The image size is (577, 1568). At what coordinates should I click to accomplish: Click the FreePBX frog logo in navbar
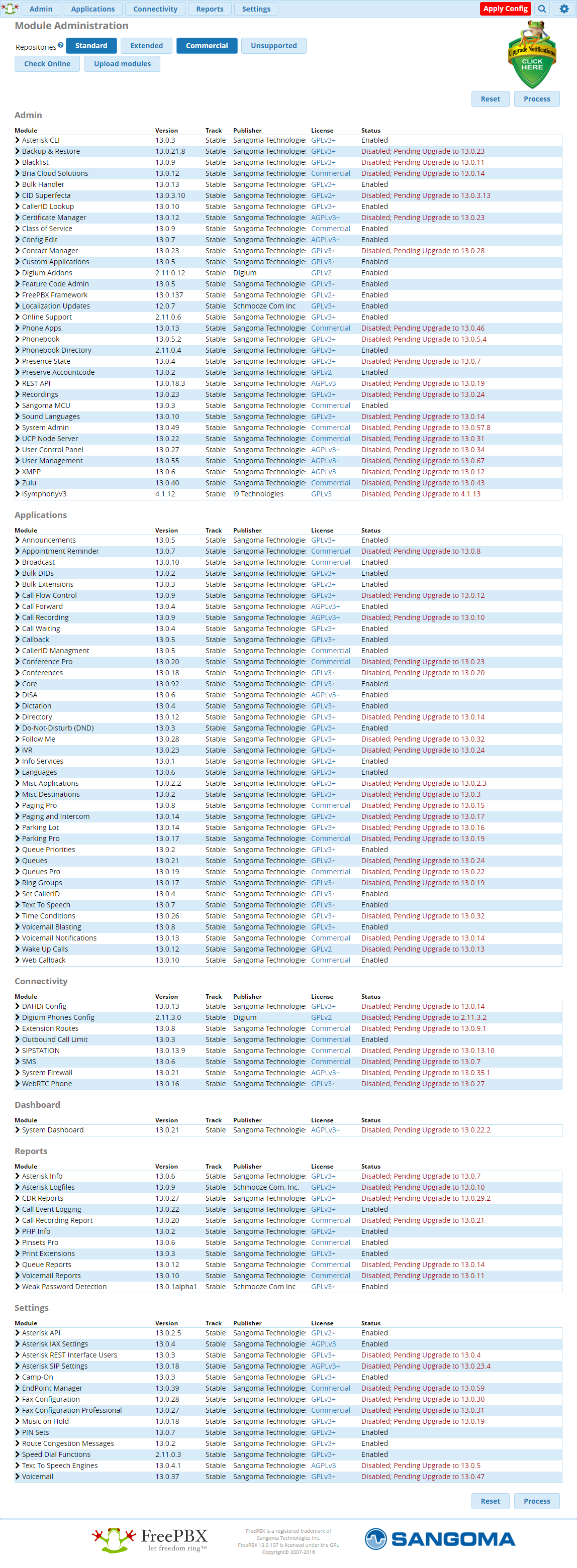tap(10, 9)
